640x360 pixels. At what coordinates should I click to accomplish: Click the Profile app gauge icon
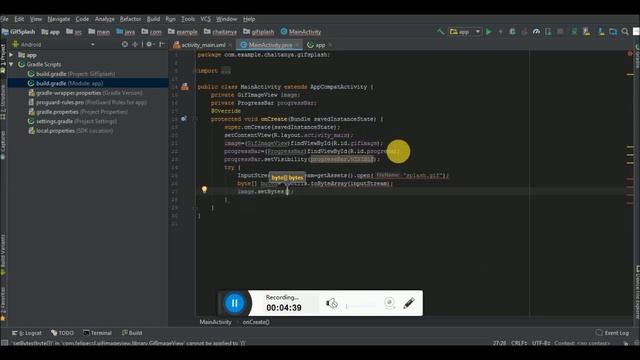point(536,31)
